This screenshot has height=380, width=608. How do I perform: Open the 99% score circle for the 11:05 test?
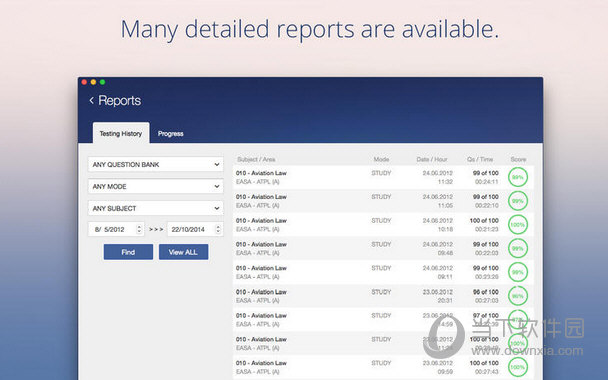(518, 201)
